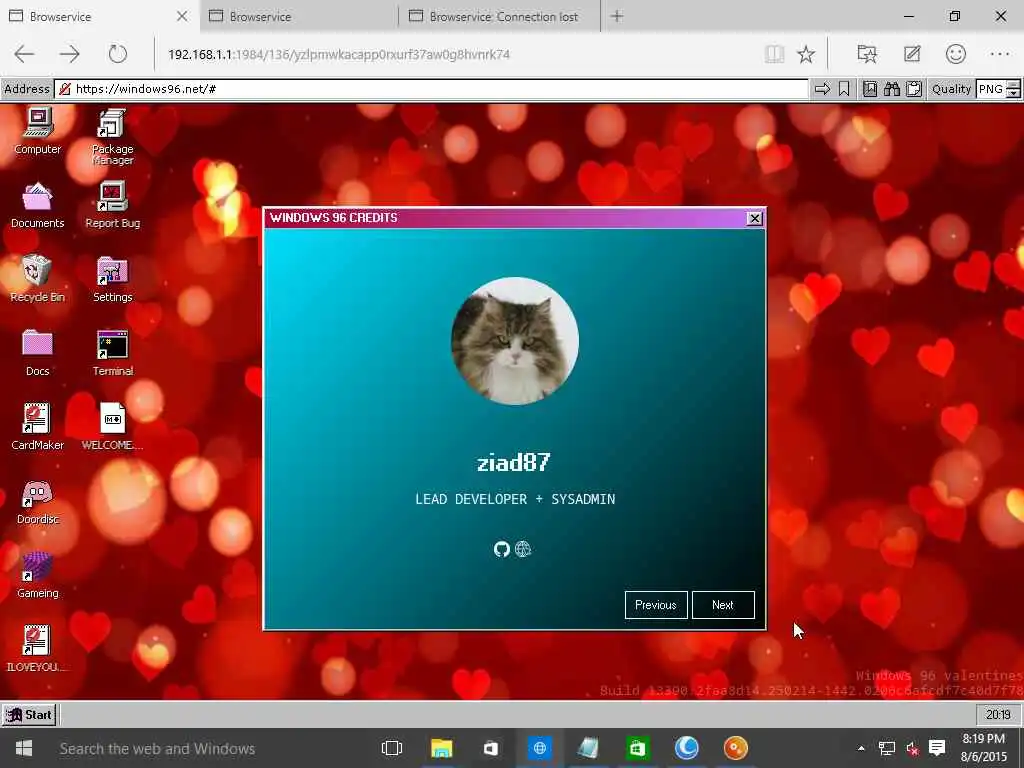This screenshot has width=1024, height=768.
Task: Click the ziad87 name text
Action: point(514,462)
